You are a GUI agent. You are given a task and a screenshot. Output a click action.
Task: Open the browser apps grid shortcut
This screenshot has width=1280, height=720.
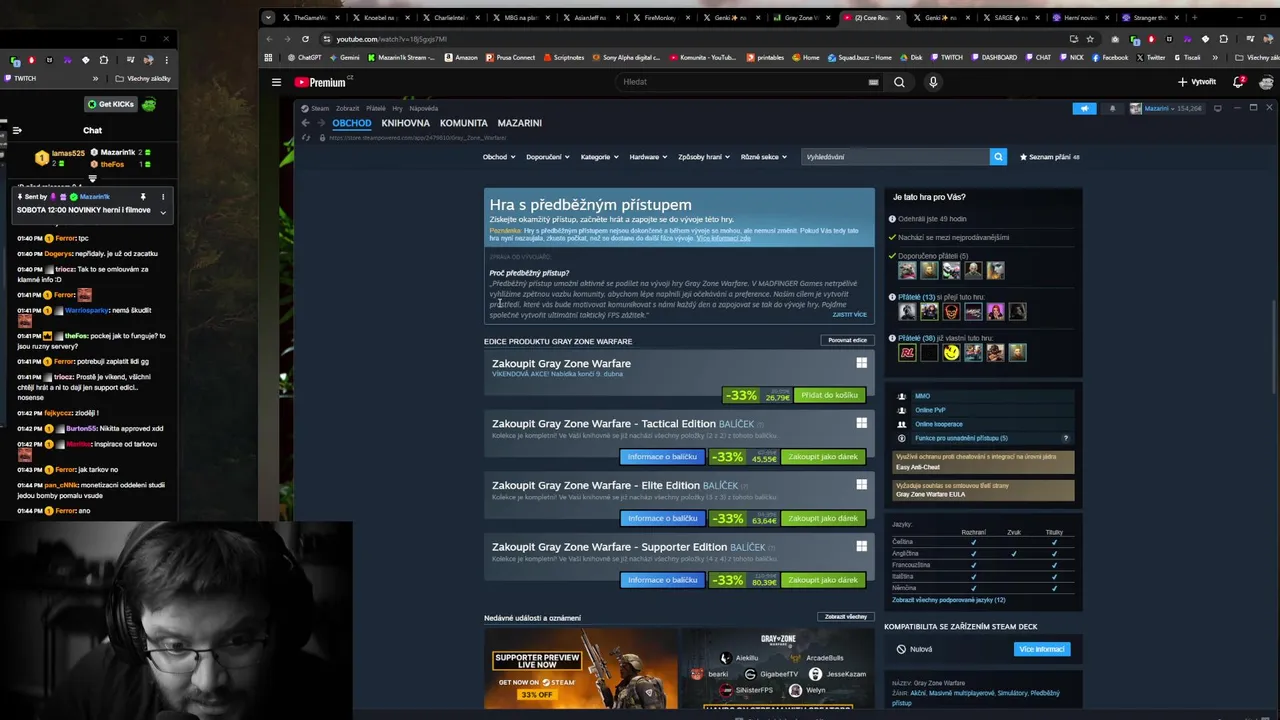(x=268, y=57)
